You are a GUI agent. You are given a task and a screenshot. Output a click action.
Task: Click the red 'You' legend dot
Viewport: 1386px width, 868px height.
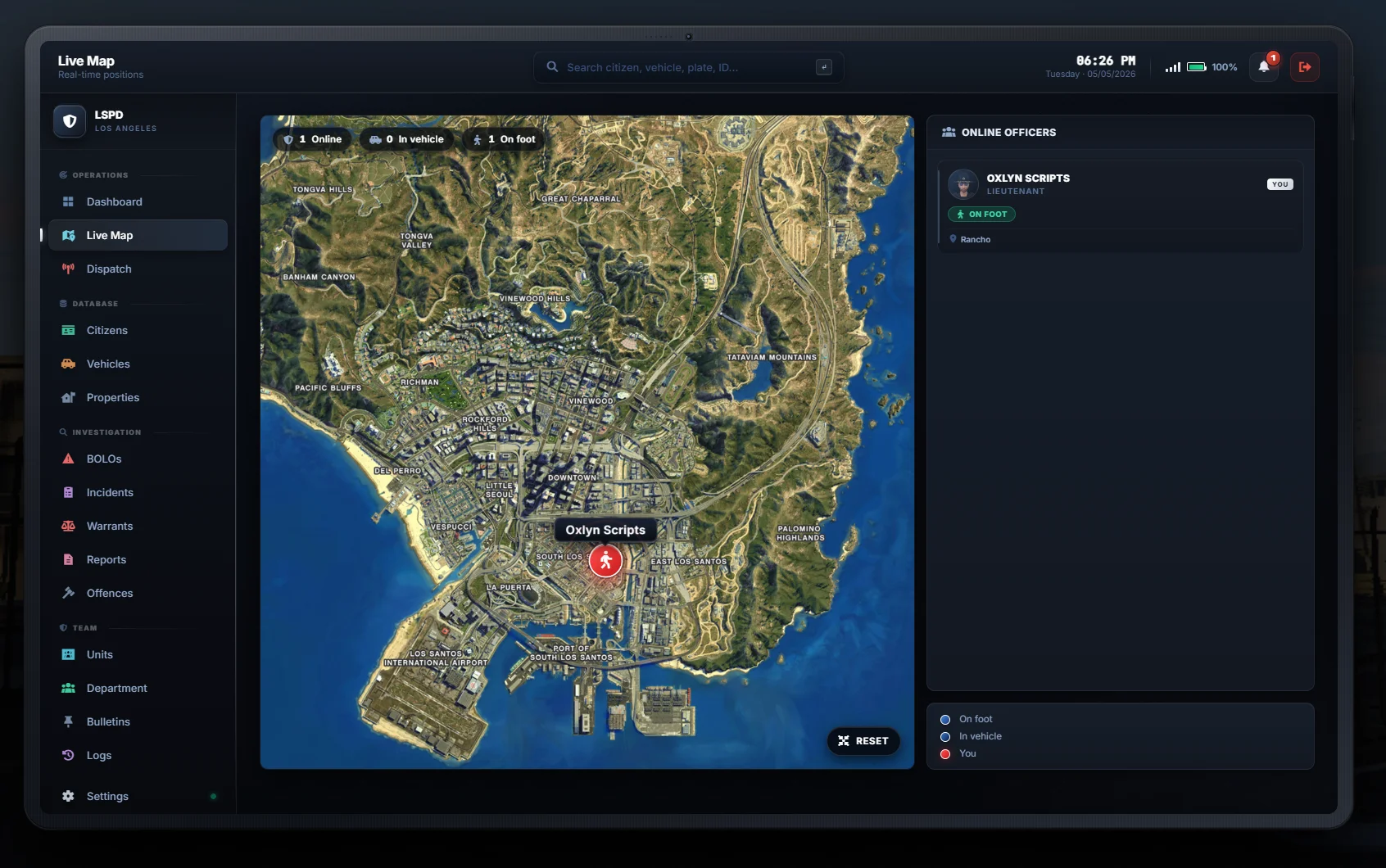[945, 753]
